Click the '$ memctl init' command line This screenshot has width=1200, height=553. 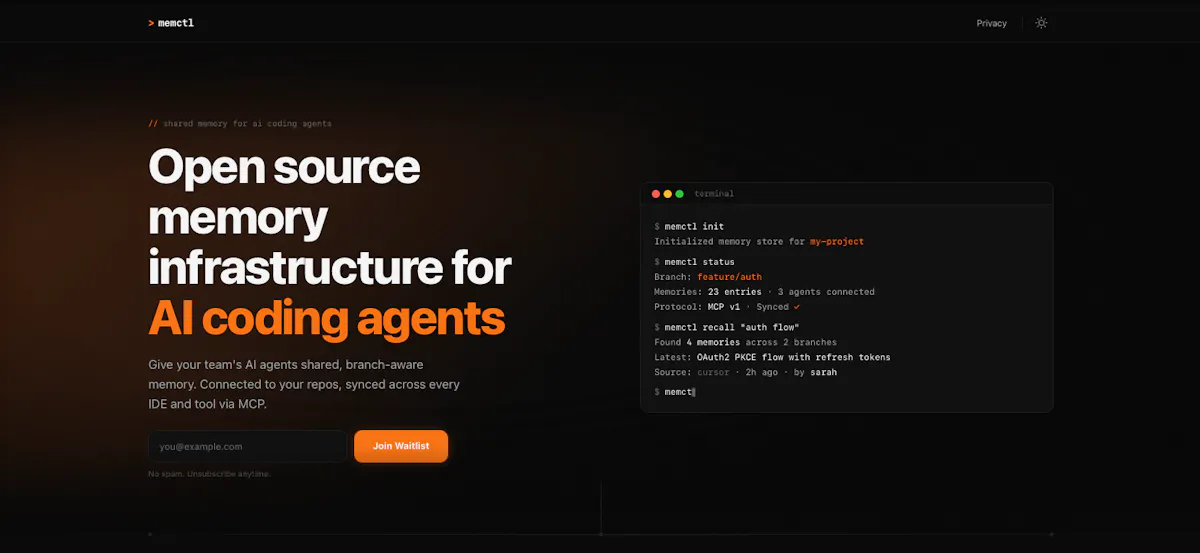coord(689,227)
